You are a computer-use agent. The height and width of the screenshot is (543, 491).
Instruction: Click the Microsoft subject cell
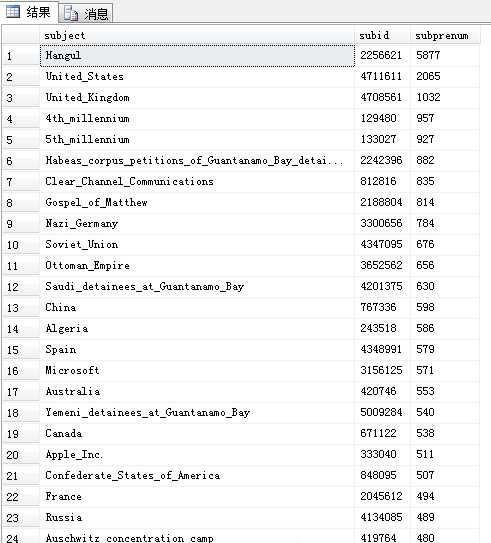click(197, 371)
